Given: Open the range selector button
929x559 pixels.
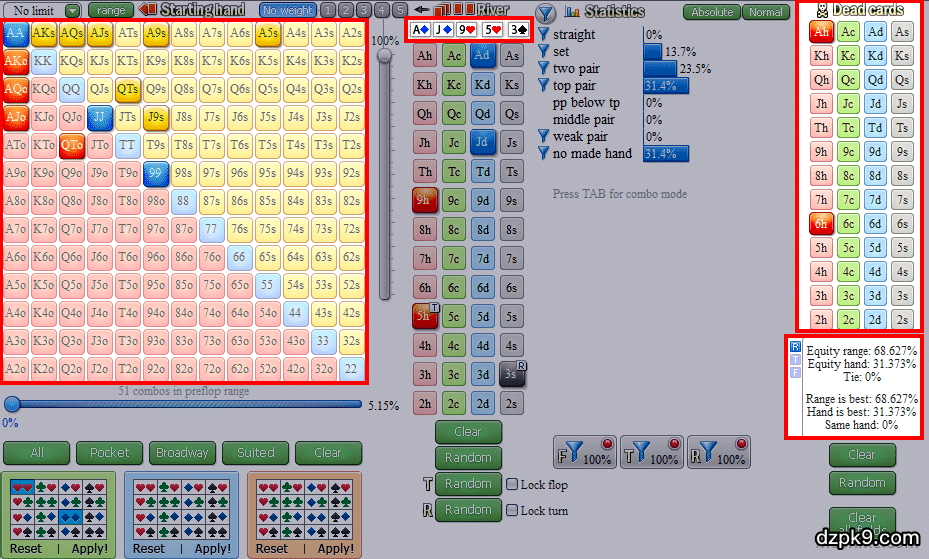Looking at the screenshot, I should pyautogui.click(x=111, y=10).
